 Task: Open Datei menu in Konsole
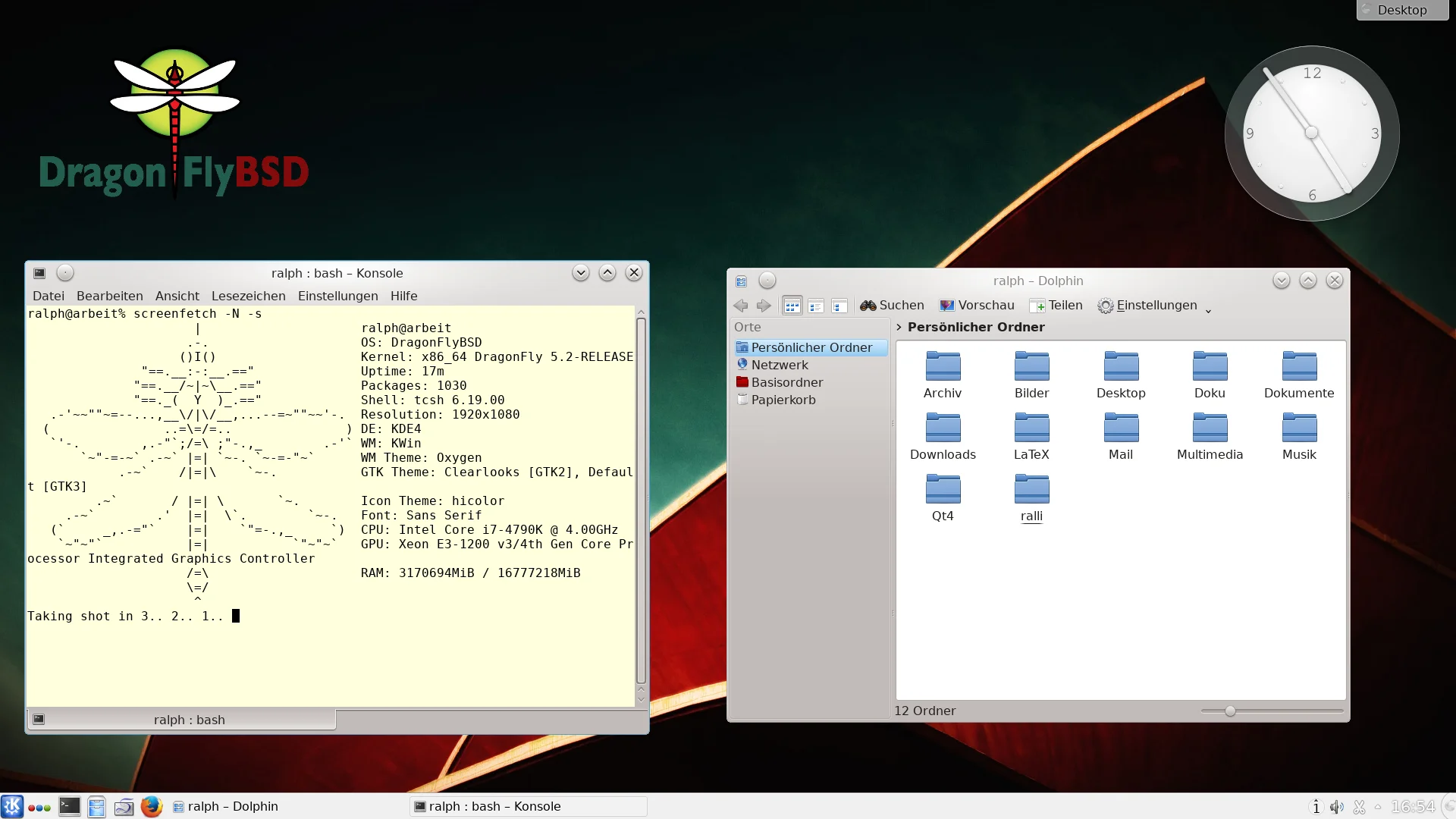pyautogui.click(x=49, y=296)
